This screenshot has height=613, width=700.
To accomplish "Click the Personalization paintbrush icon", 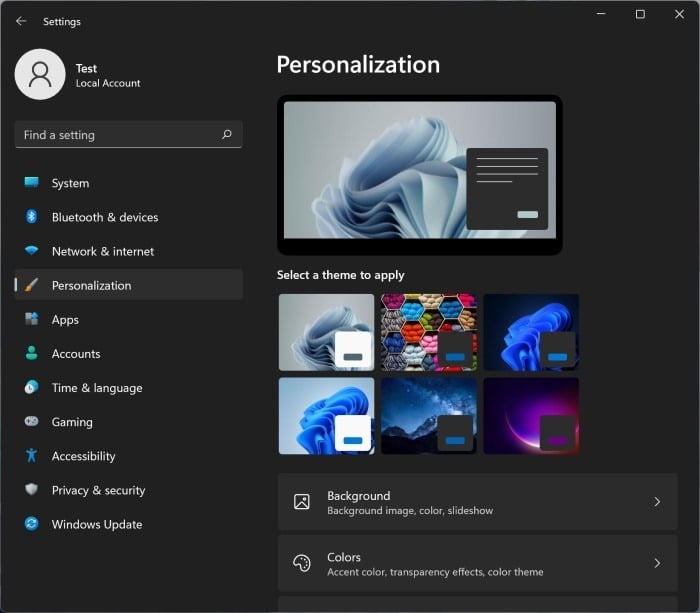I will click(x=31, y=285).
